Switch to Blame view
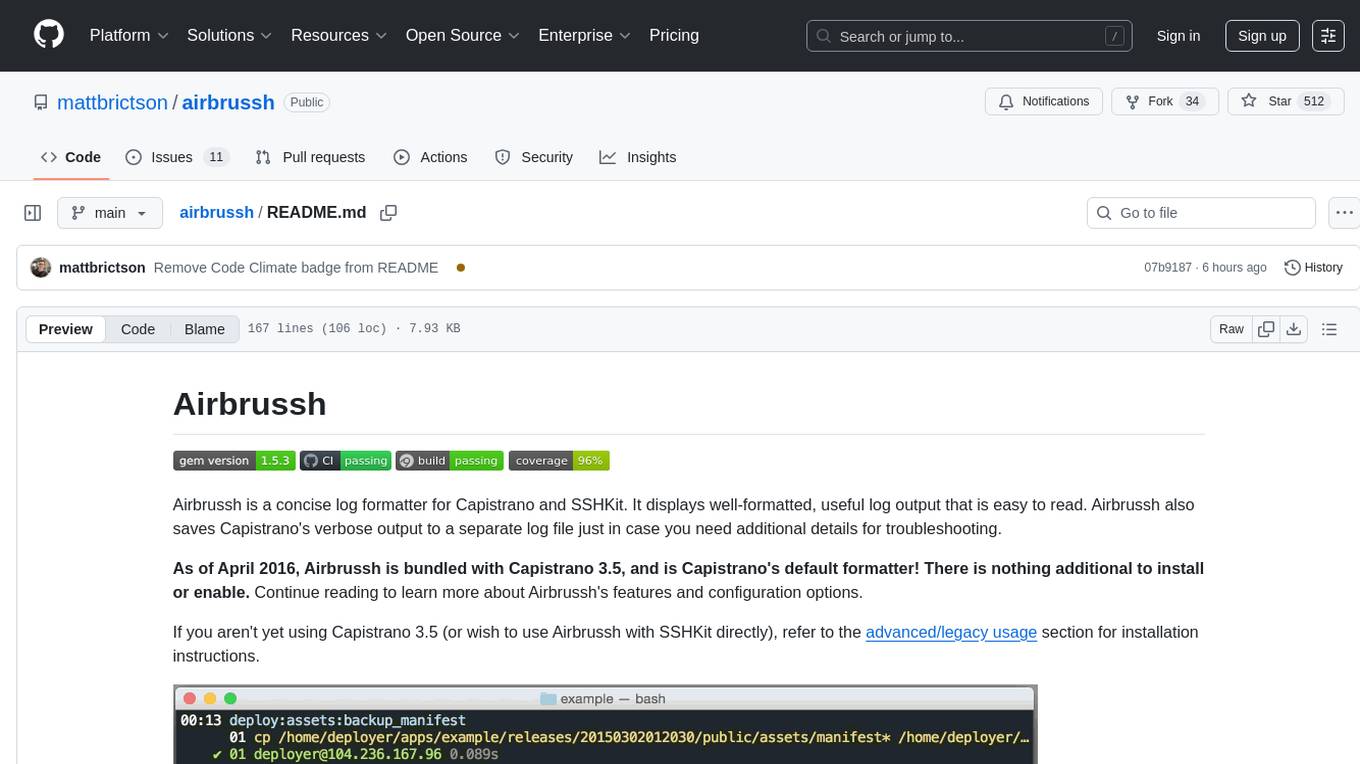The width and height of the screenshot is (1360, 764). (x=204, y=329)
